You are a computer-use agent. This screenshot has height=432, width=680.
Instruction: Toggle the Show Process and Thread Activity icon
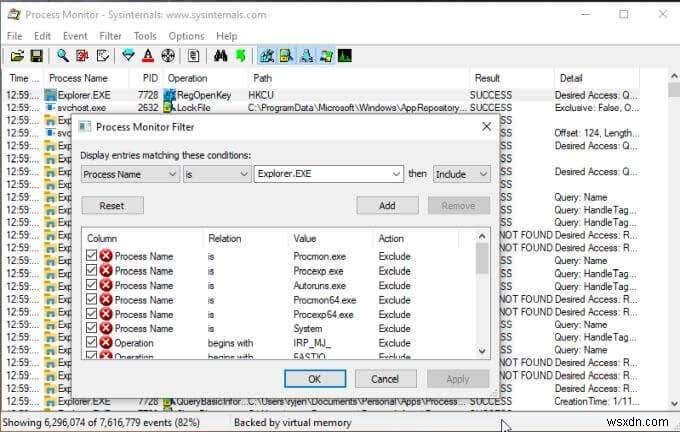tap(326, 56)
